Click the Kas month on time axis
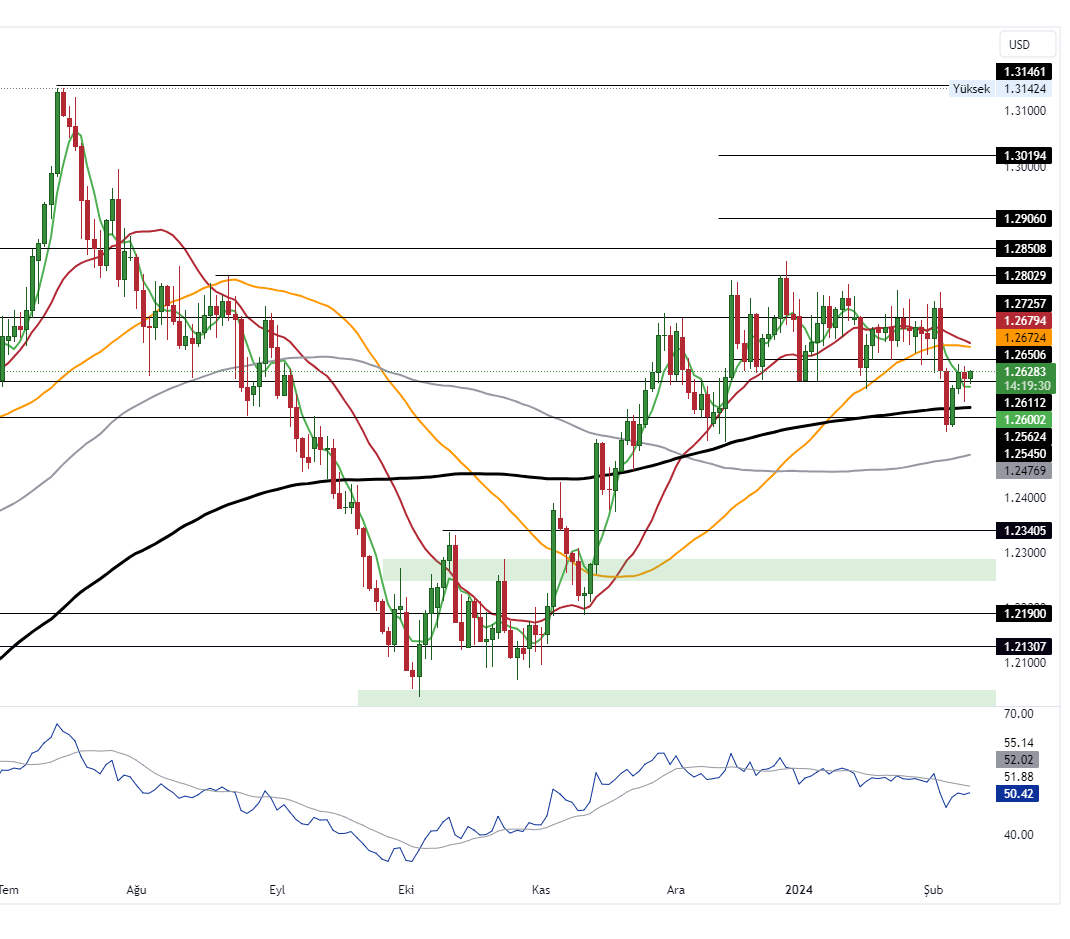The width and height of the screenshot is (1070, 939). point(541,889)
